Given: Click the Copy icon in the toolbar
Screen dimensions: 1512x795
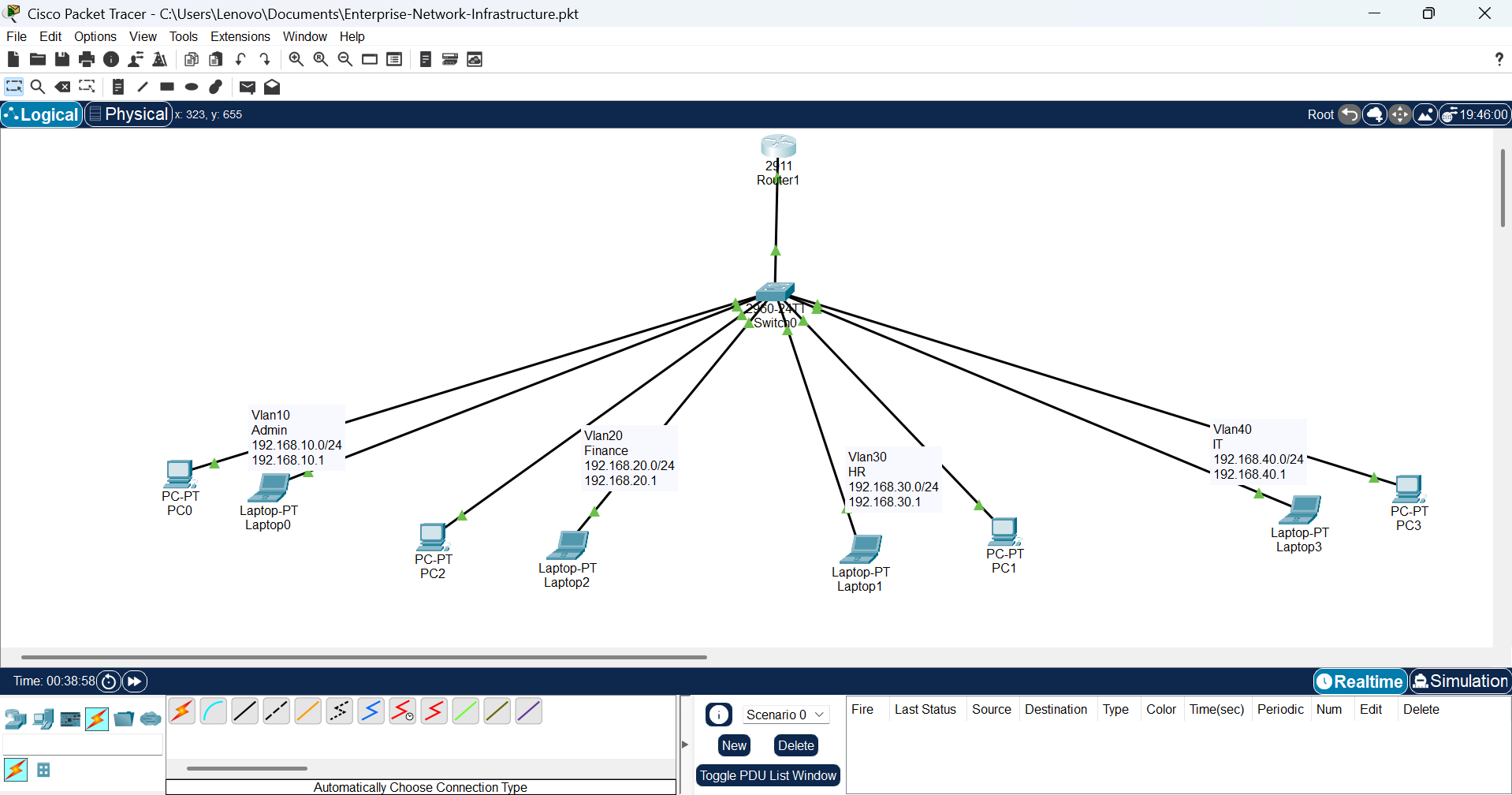Looking at the screenshot, I should coord(191,59).
